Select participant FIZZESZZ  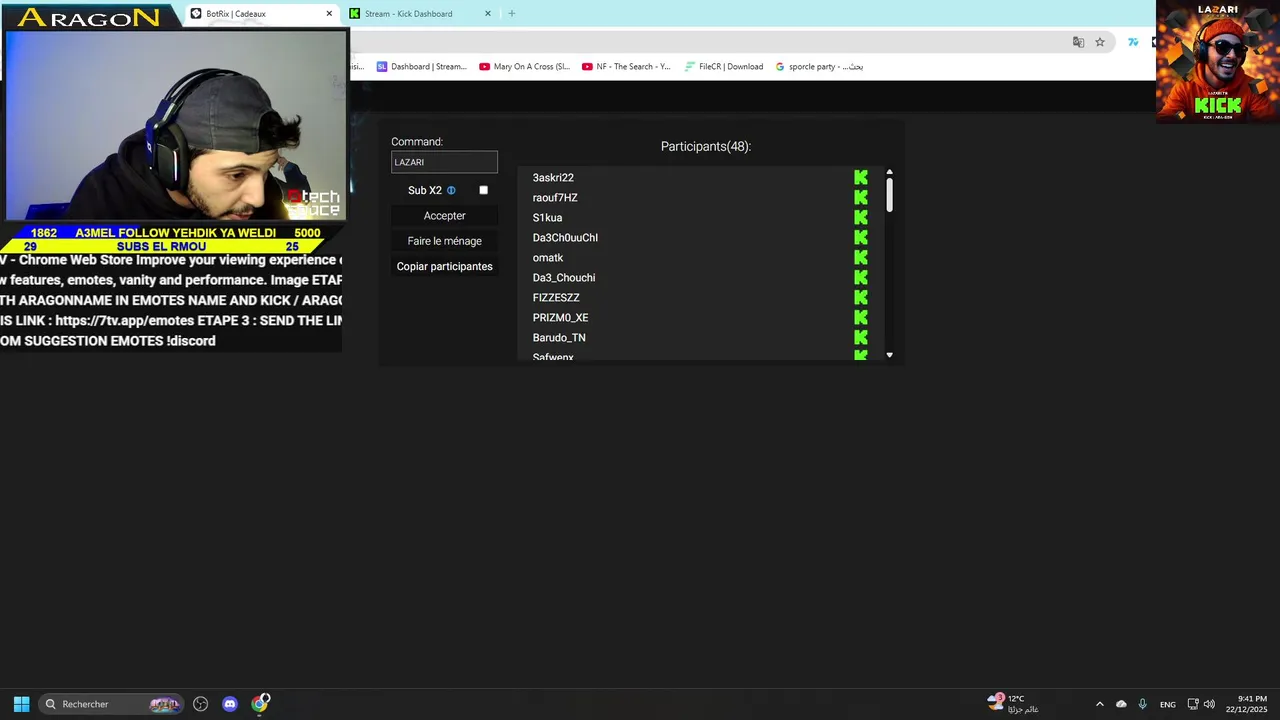556,298
